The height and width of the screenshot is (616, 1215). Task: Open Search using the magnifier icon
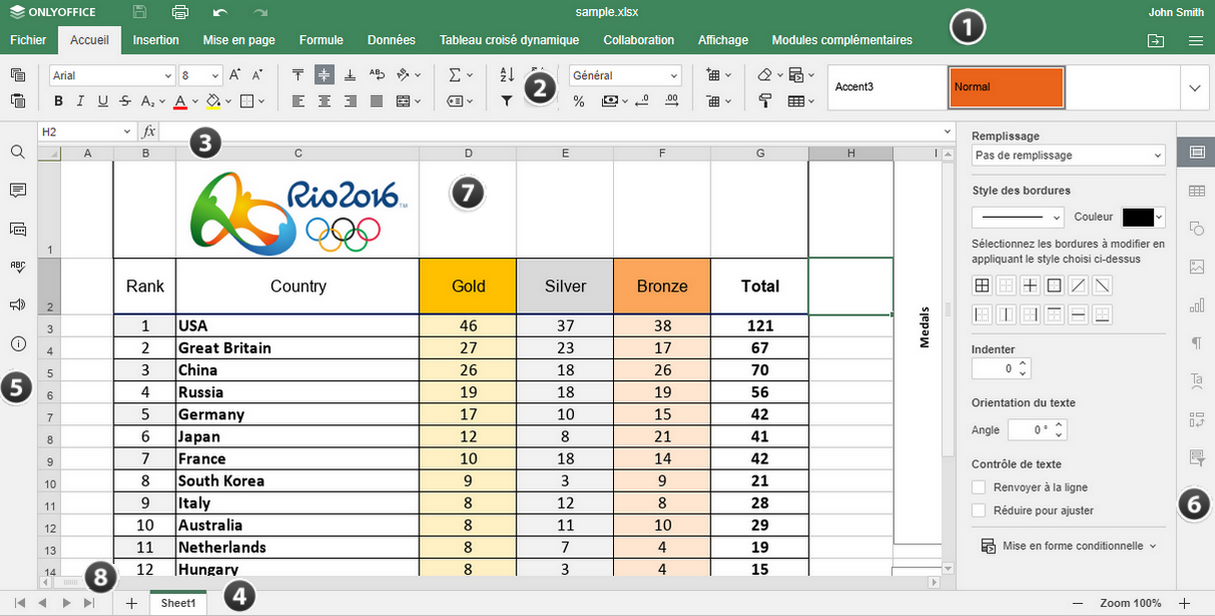click(18, 152)
